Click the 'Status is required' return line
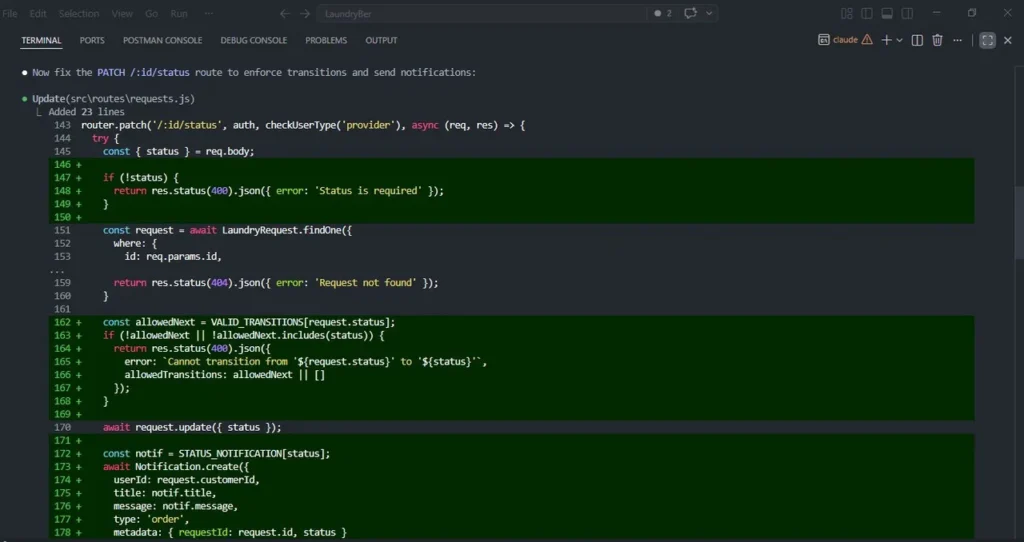Image resolution: width=1024 pixels, height=542 pixels. coord(278,191)
